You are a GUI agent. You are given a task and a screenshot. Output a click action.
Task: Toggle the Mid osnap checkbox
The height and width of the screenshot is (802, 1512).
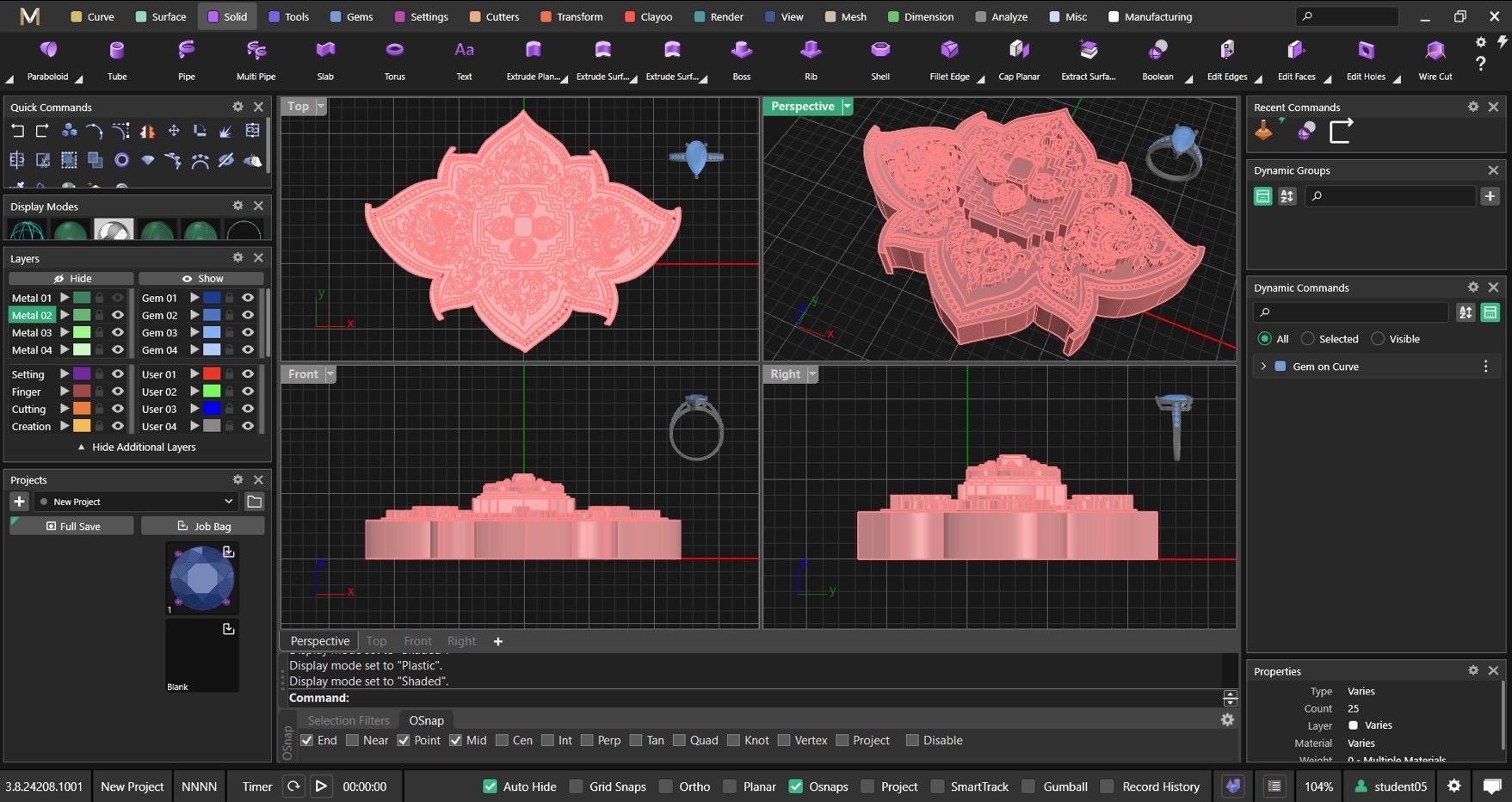coord(455,740)
